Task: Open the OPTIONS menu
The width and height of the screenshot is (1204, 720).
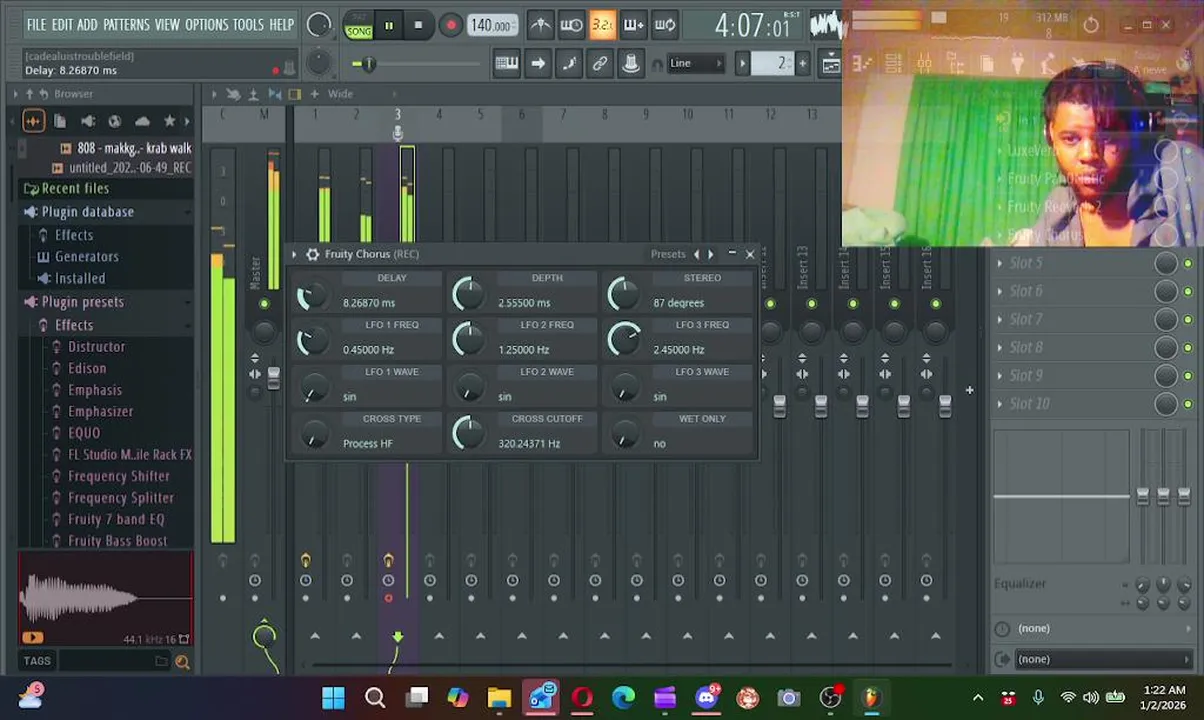Action: (207, 25)
